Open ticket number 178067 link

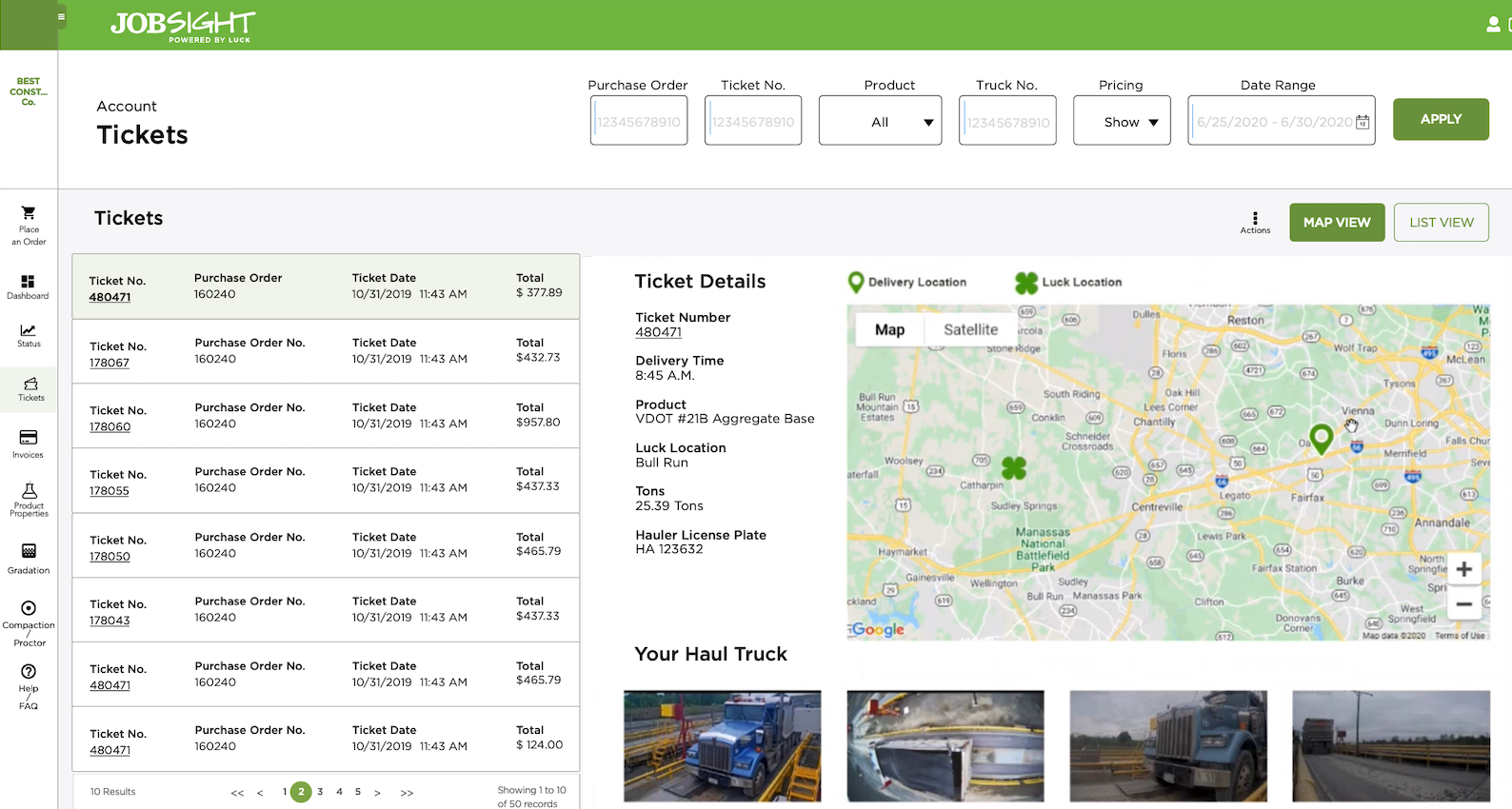(x=109, y=363)
